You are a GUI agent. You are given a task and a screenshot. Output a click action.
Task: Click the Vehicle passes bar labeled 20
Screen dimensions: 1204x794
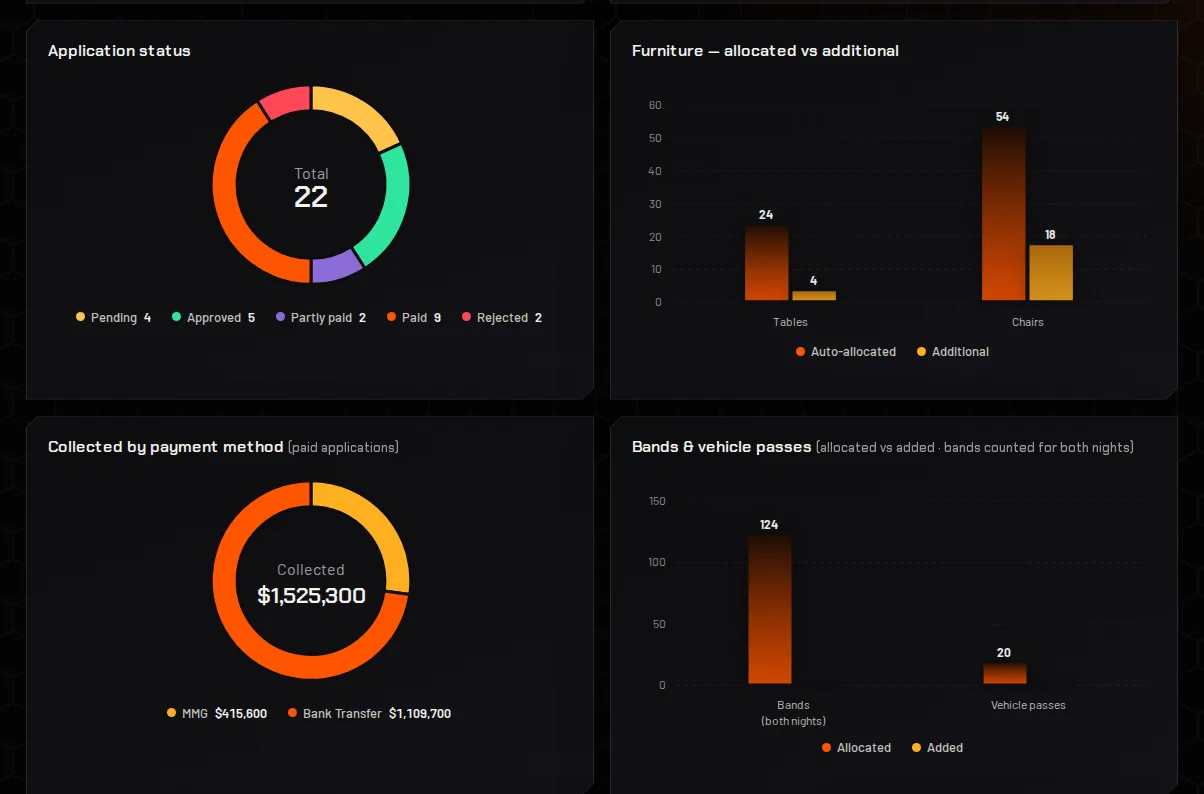pos(1005,672)
